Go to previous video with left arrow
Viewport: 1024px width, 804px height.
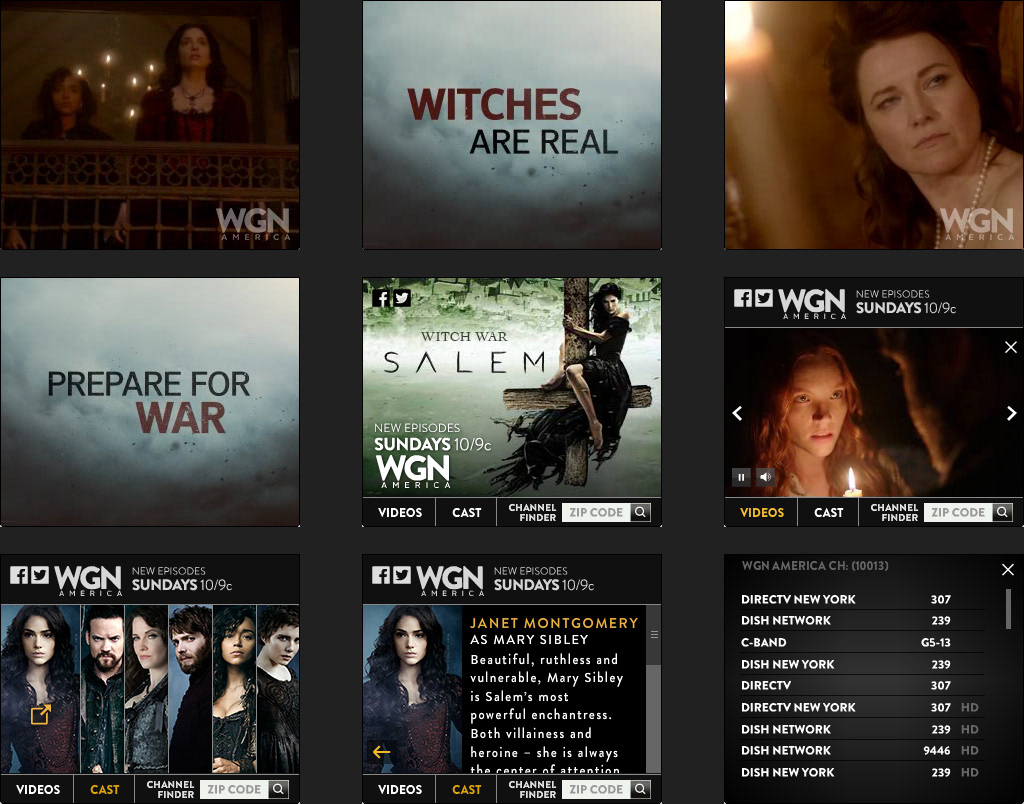(x=737, y=413)
